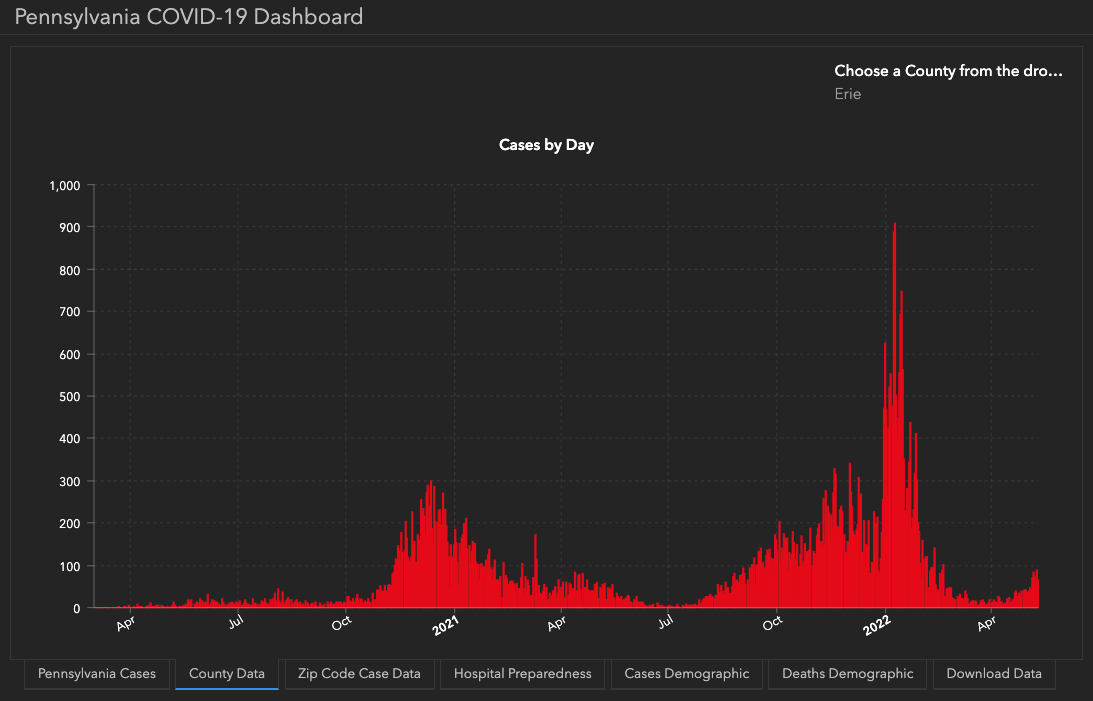Image resolution: width=1093 pixels, height=701 pixels.
Task: Click the 1,000 label on the y-axis
Action: pos(63,185)
